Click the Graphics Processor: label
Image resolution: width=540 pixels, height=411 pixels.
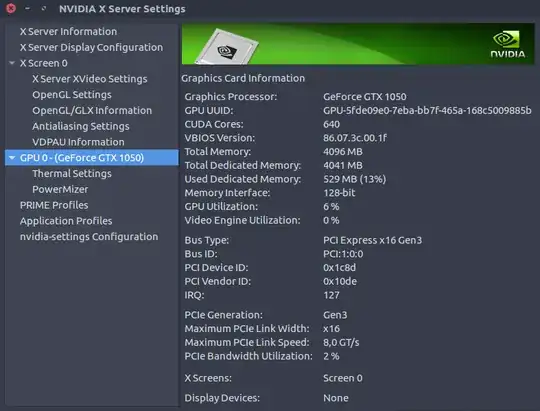point(230,97)
